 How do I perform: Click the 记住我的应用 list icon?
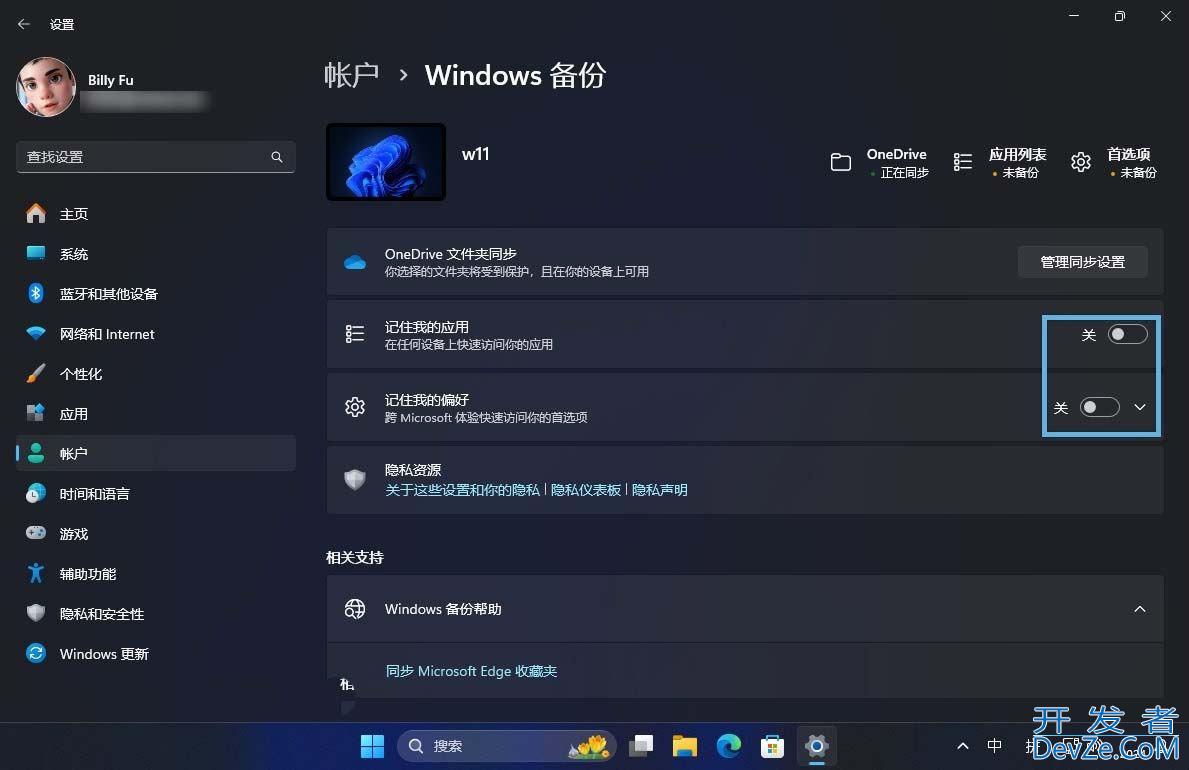(x=355, y=334)
